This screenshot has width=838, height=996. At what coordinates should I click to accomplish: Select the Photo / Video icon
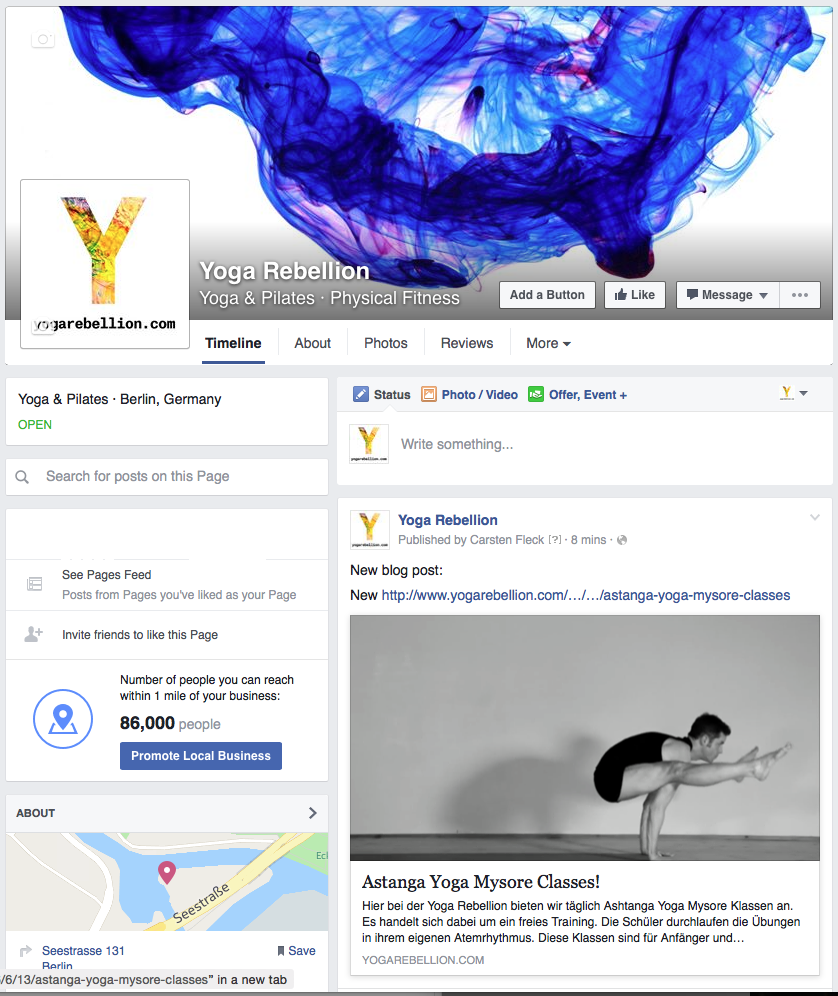click(x=429, y=394)
